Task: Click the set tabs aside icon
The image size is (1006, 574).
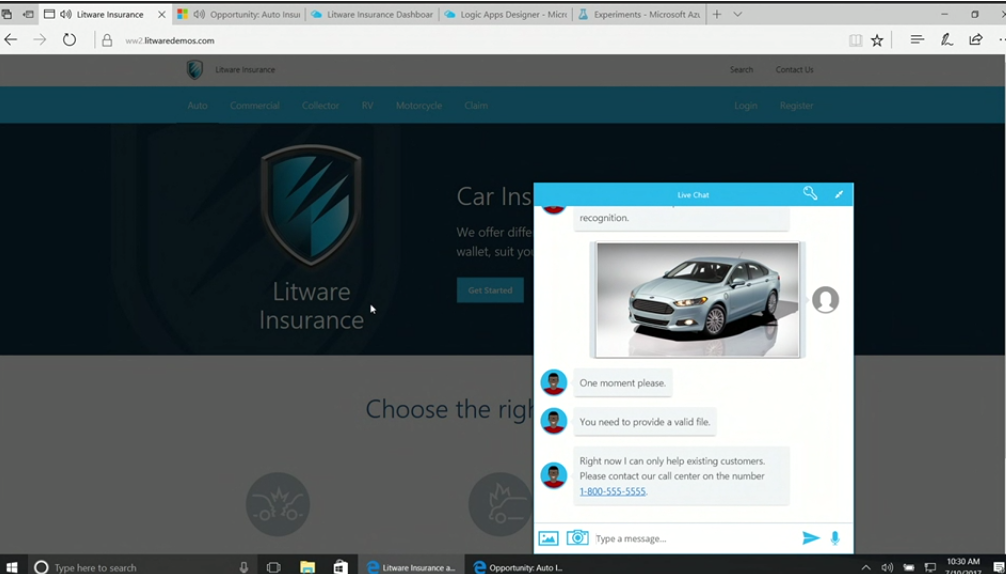Action: click(28, 14)
